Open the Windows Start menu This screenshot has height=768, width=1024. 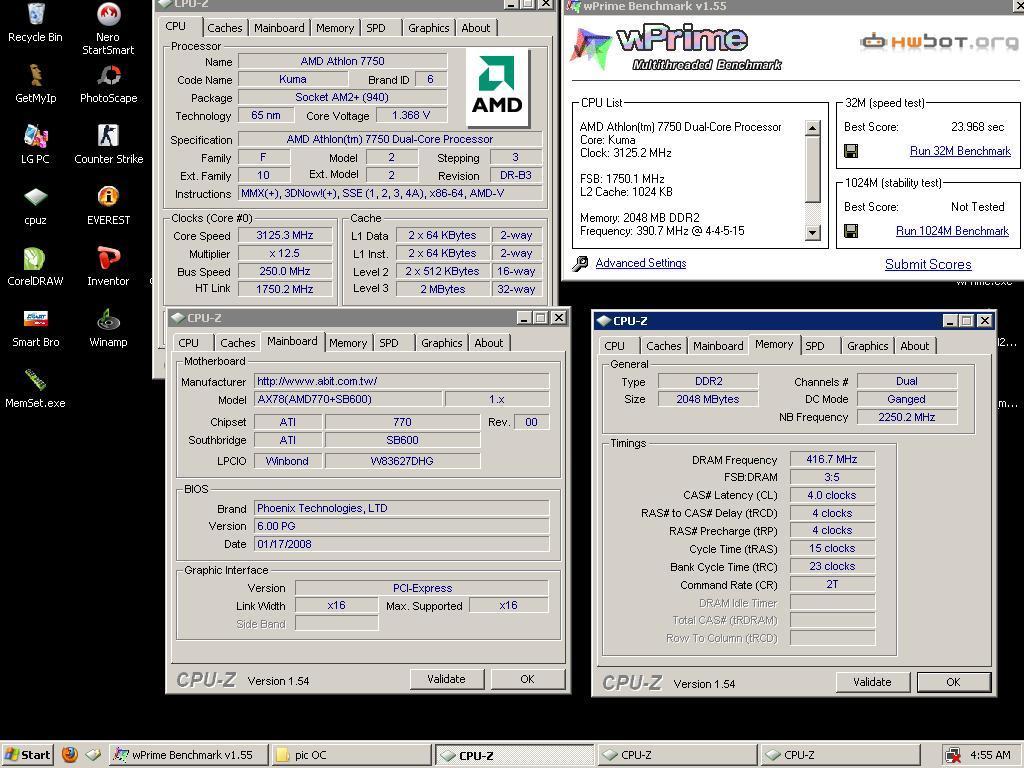click(27, 755)
